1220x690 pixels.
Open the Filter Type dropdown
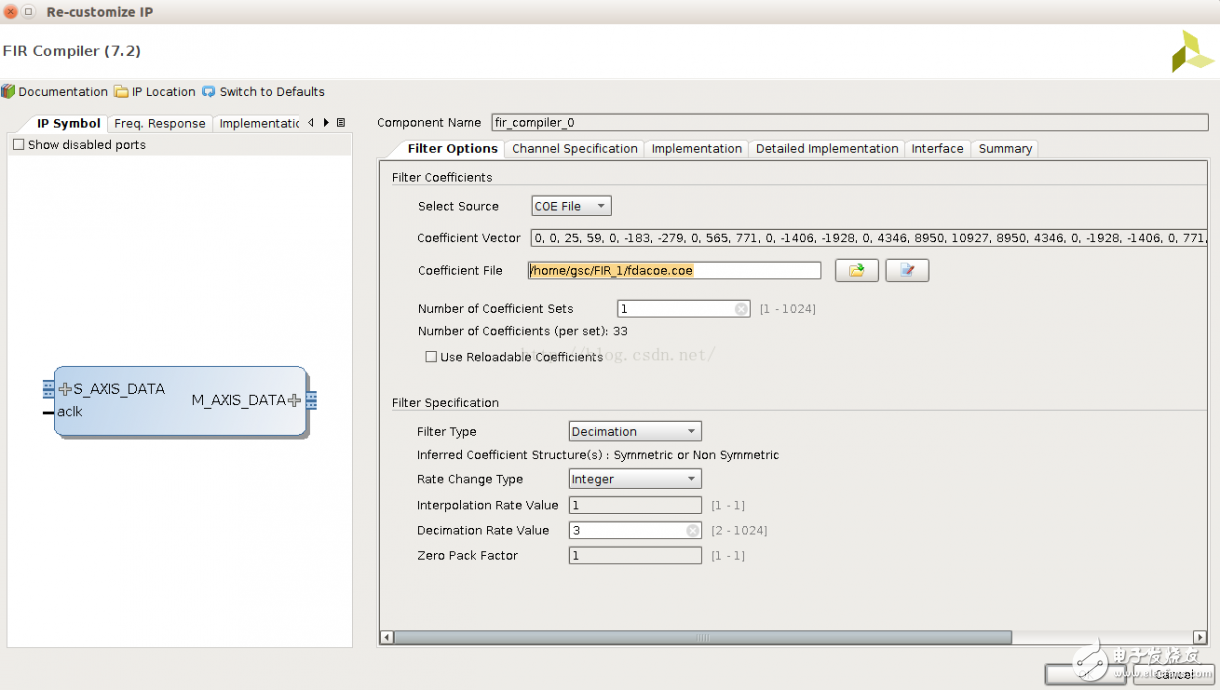pos(635,432)
